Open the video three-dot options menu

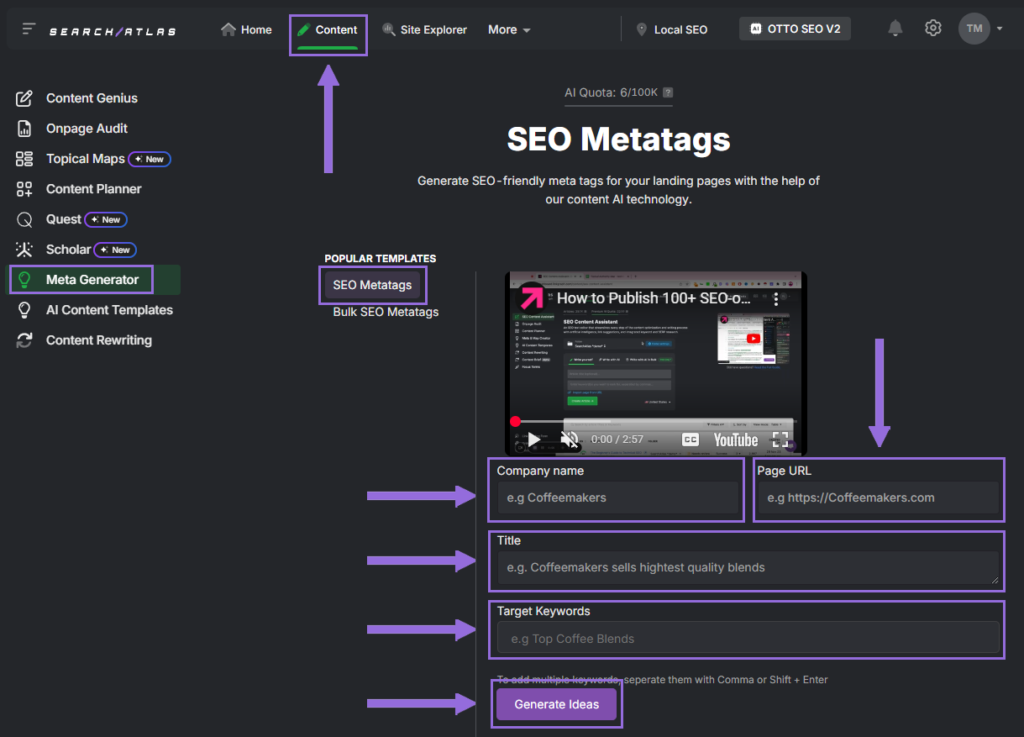[776, 299]
